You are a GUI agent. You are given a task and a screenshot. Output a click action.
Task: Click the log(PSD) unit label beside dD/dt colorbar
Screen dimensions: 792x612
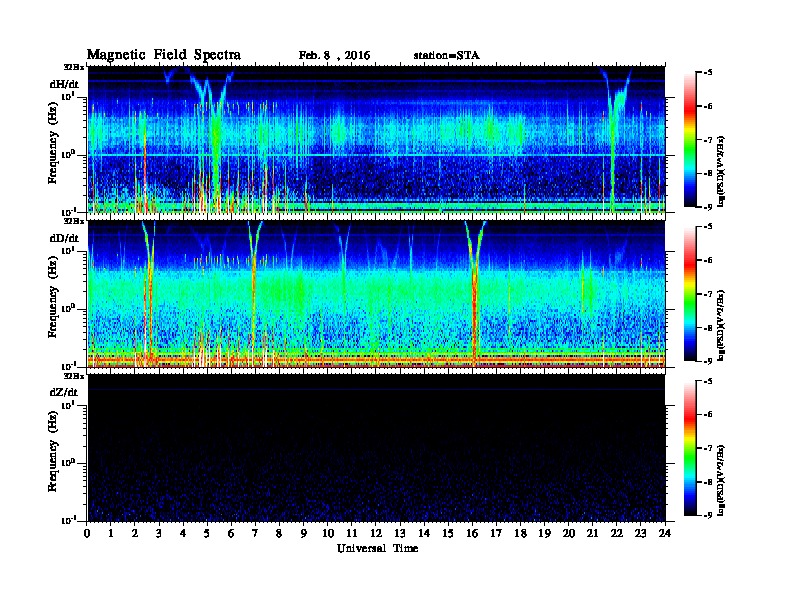[722, 326]
